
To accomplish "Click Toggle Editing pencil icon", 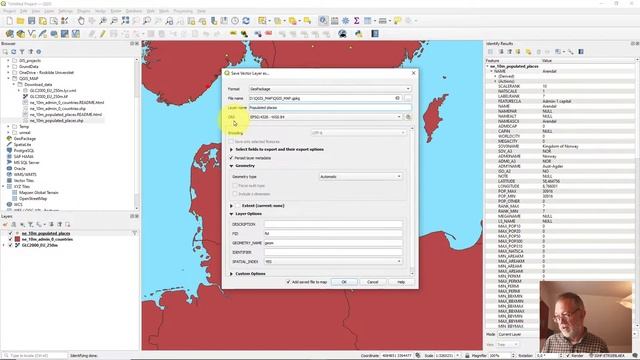I will coord(102,34).
